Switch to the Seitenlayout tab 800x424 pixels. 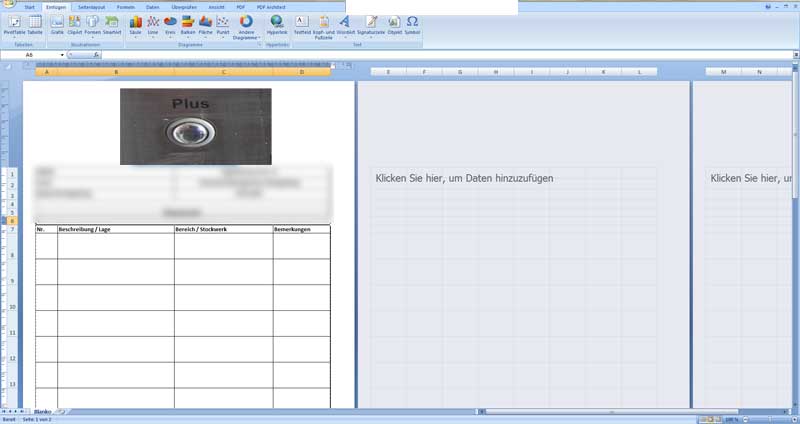pos(91,7)
